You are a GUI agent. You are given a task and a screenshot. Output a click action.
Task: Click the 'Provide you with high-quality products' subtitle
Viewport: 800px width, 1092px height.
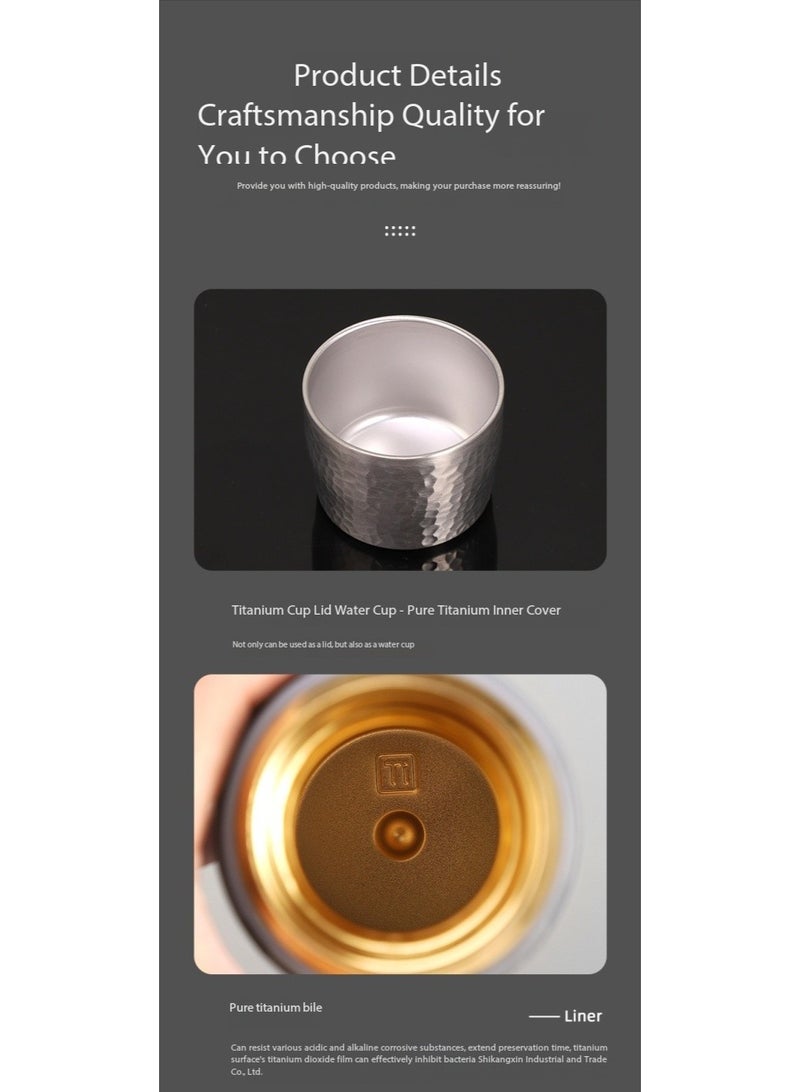click(398, 186)
